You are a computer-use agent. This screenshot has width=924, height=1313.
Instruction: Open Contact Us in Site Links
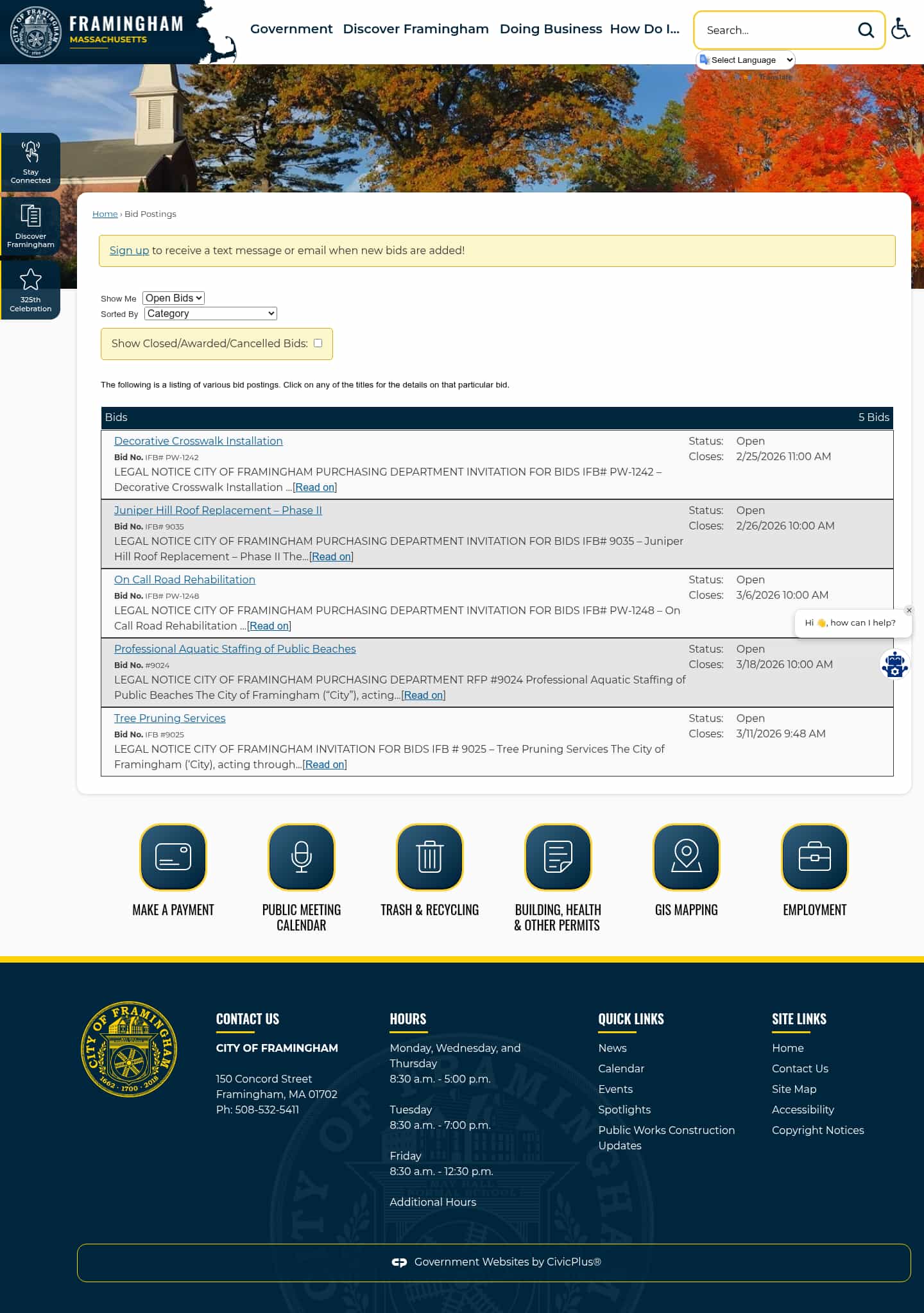coord(800,1068)
